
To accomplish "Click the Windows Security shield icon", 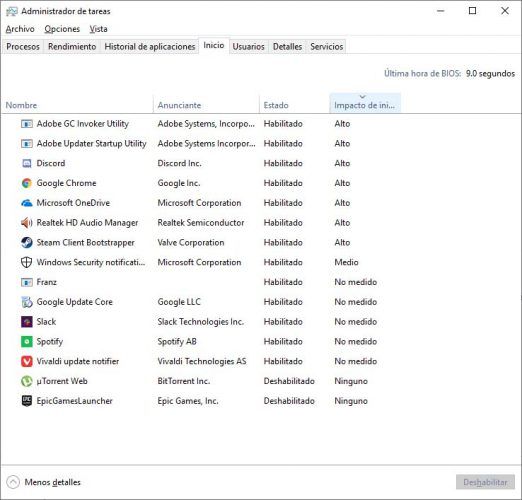I will point(27,262).
